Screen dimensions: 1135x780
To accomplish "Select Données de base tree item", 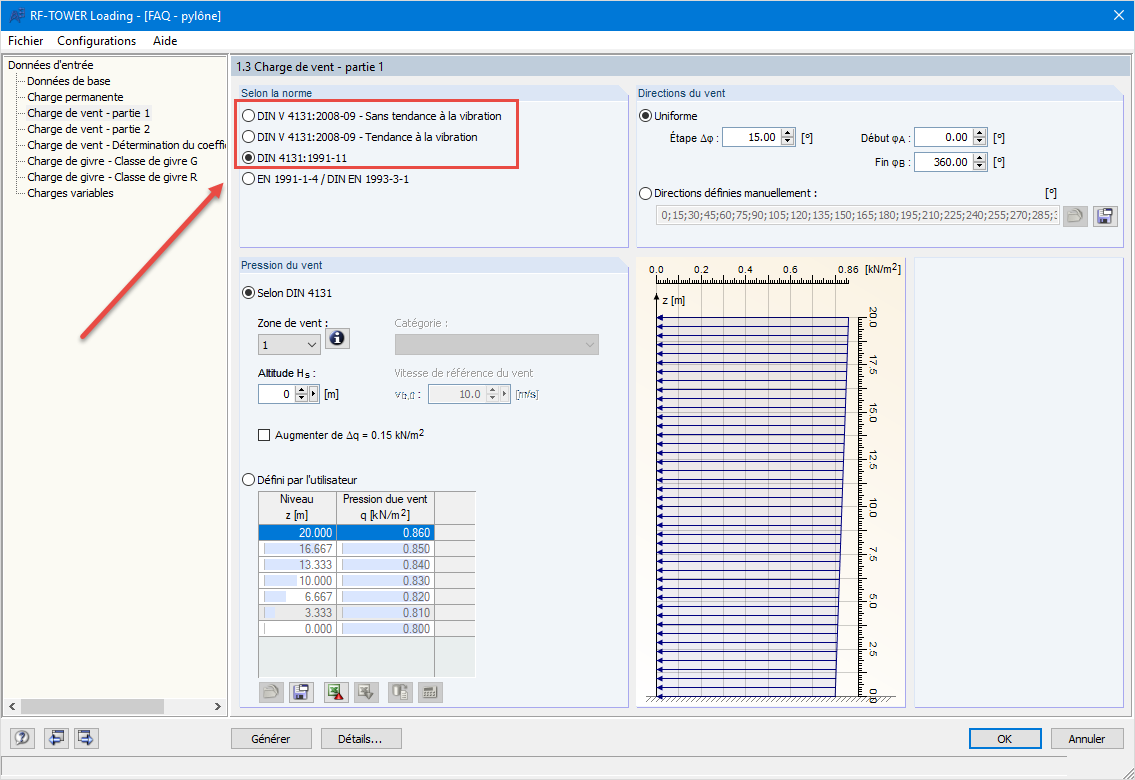I will point(69,81).
